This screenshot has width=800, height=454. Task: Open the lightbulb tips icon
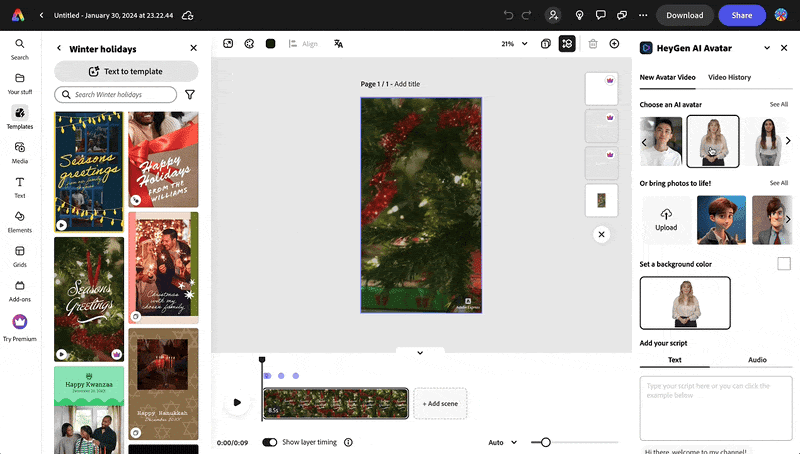(x=579, y=15)
